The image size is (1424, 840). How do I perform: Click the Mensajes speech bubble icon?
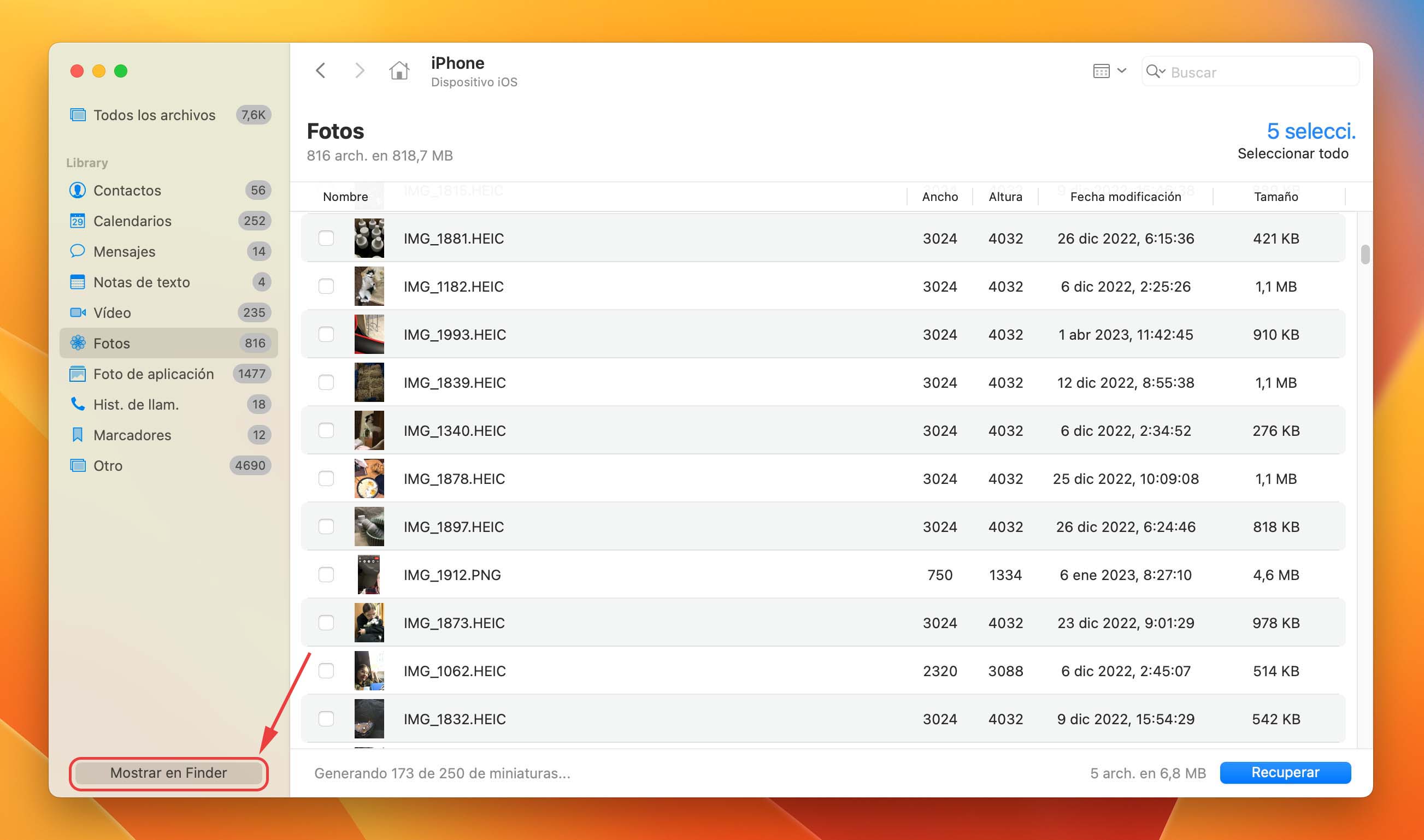tap(78, 251)
